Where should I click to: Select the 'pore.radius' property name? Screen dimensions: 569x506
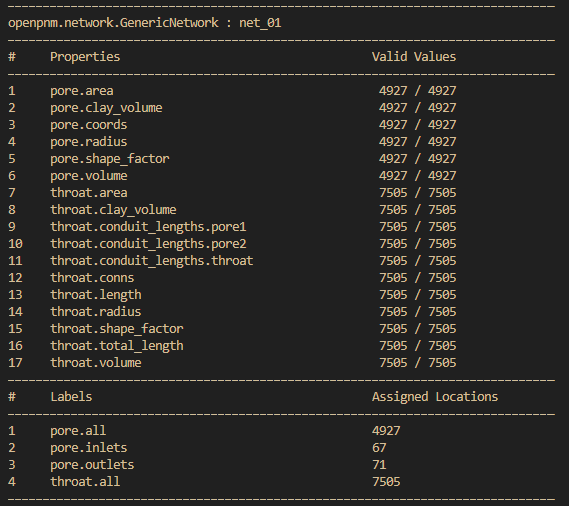(89, 142)
